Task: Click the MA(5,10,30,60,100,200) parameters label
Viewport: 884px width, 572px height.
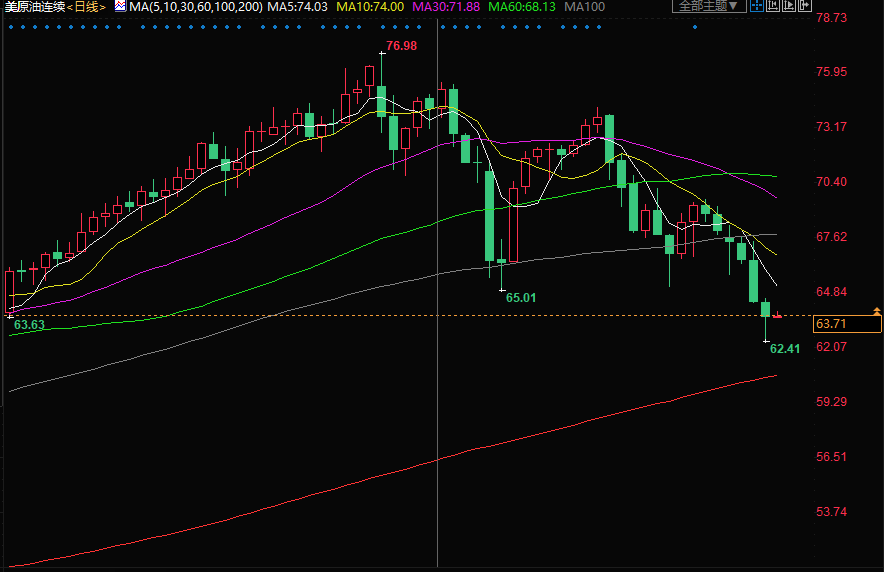Action: click(x=195, y=7)
